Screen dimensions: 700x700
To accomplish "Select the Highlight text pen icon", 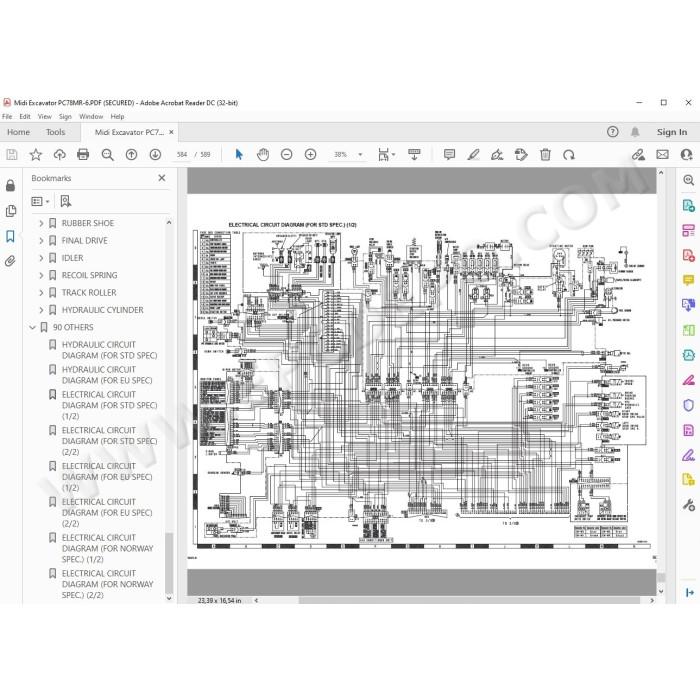I will 473,154.
